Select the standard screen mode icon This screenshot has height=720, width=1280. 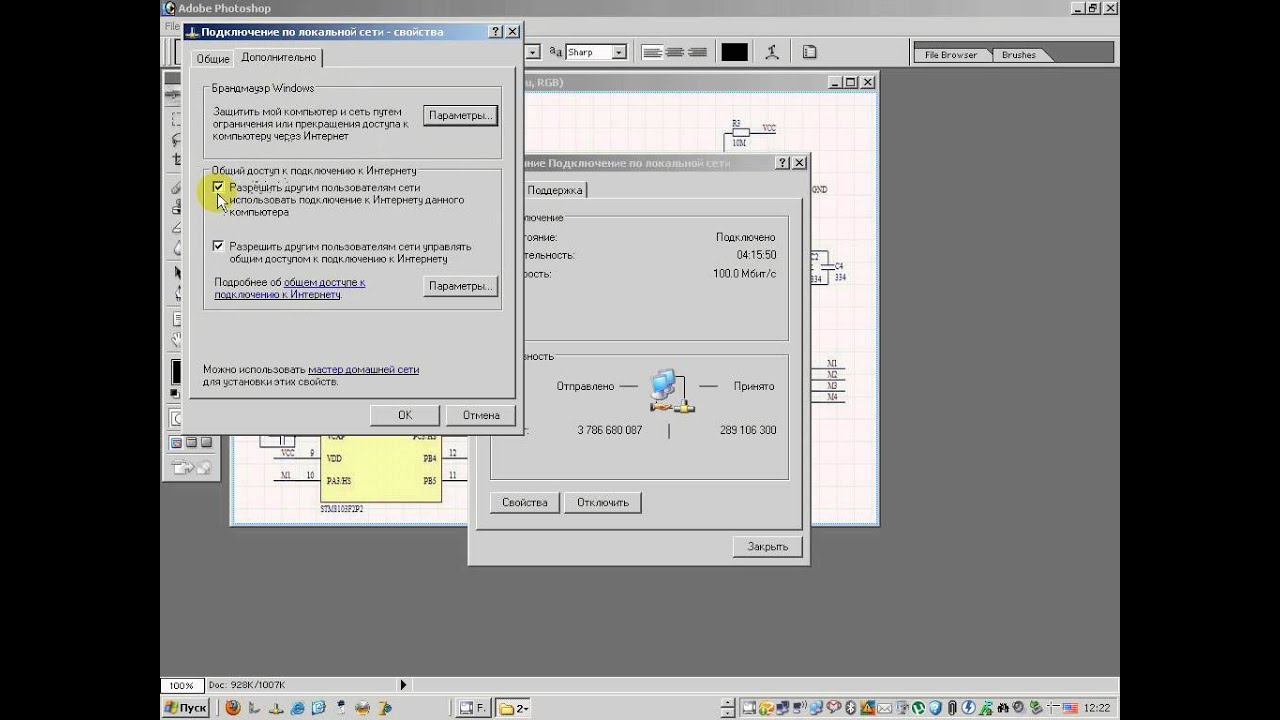pos(176,443)
